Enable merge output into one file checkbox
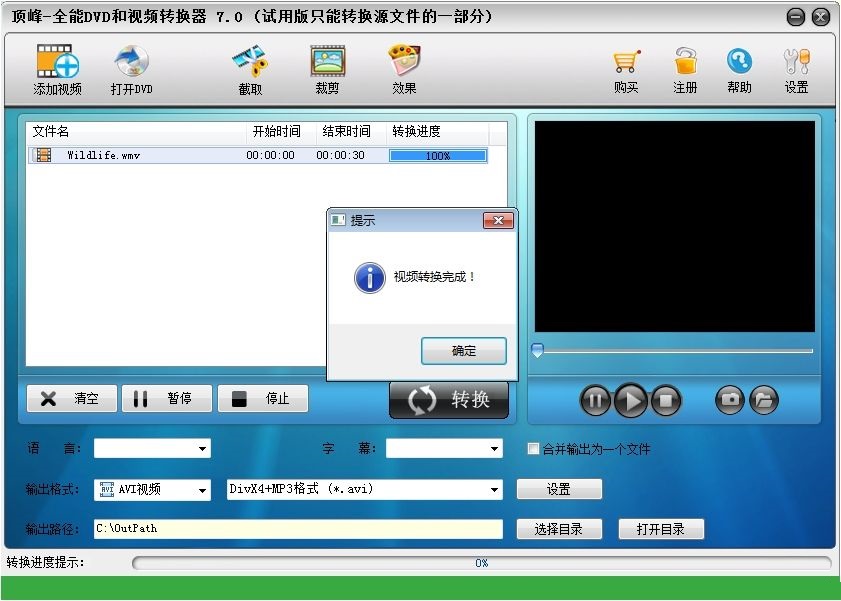 (533, 449)
